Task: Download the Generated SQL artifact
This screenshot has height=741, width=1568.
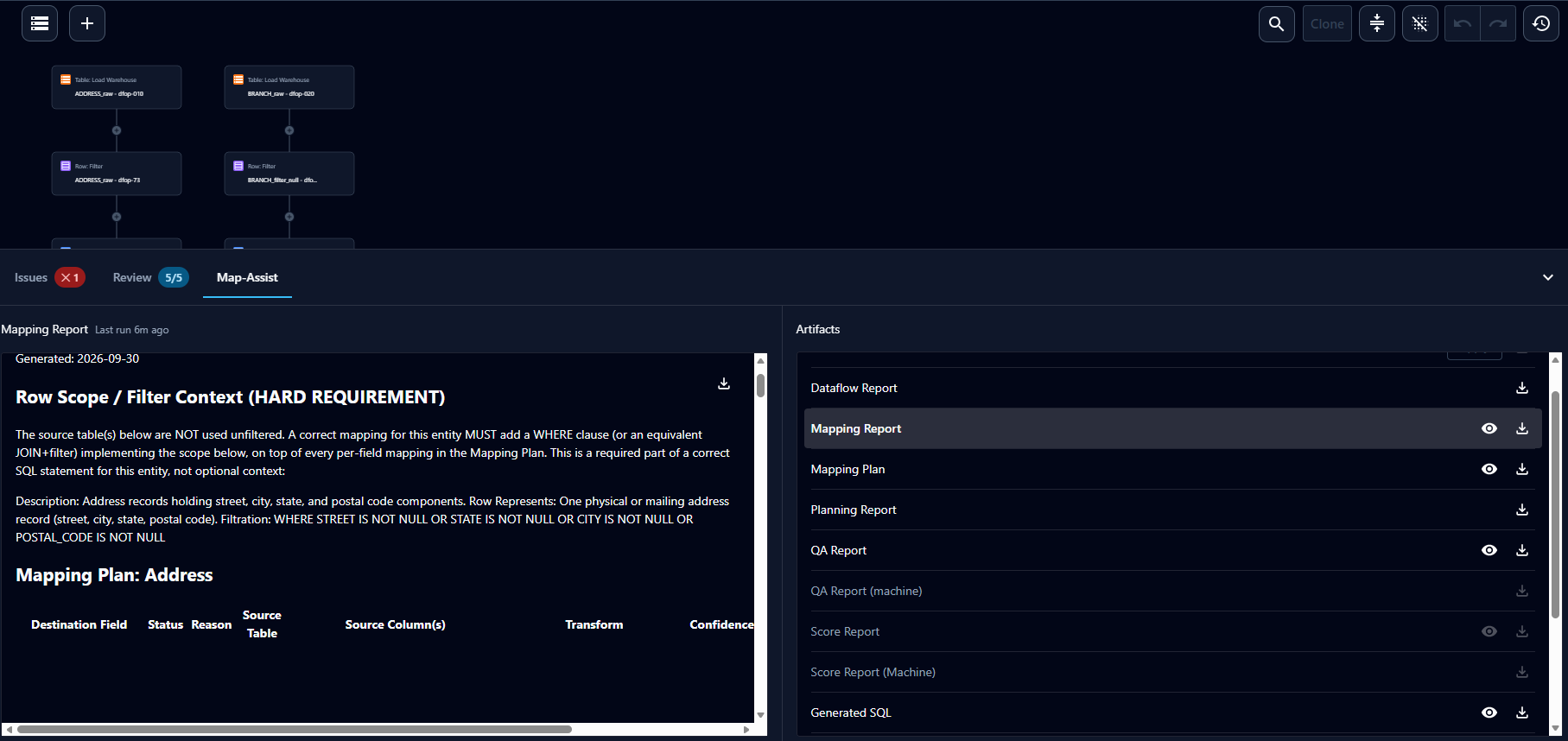Action: (x=1522, y=712)
